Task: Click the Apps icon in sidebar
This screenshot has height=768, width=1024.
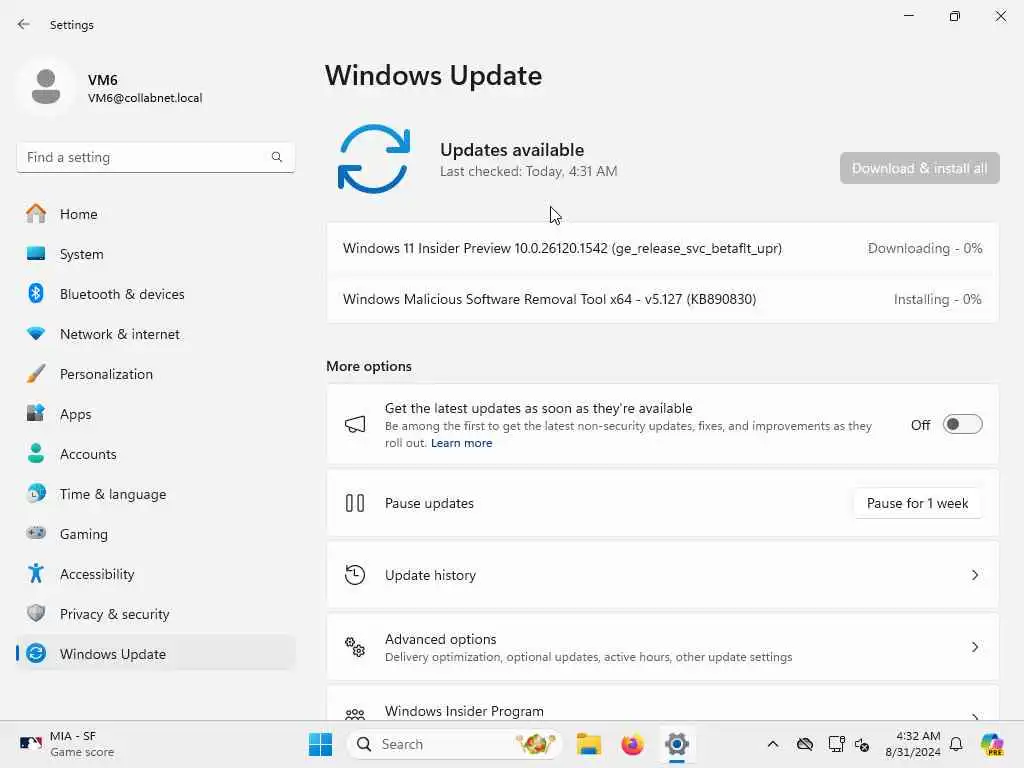Action: coord(36,413)
